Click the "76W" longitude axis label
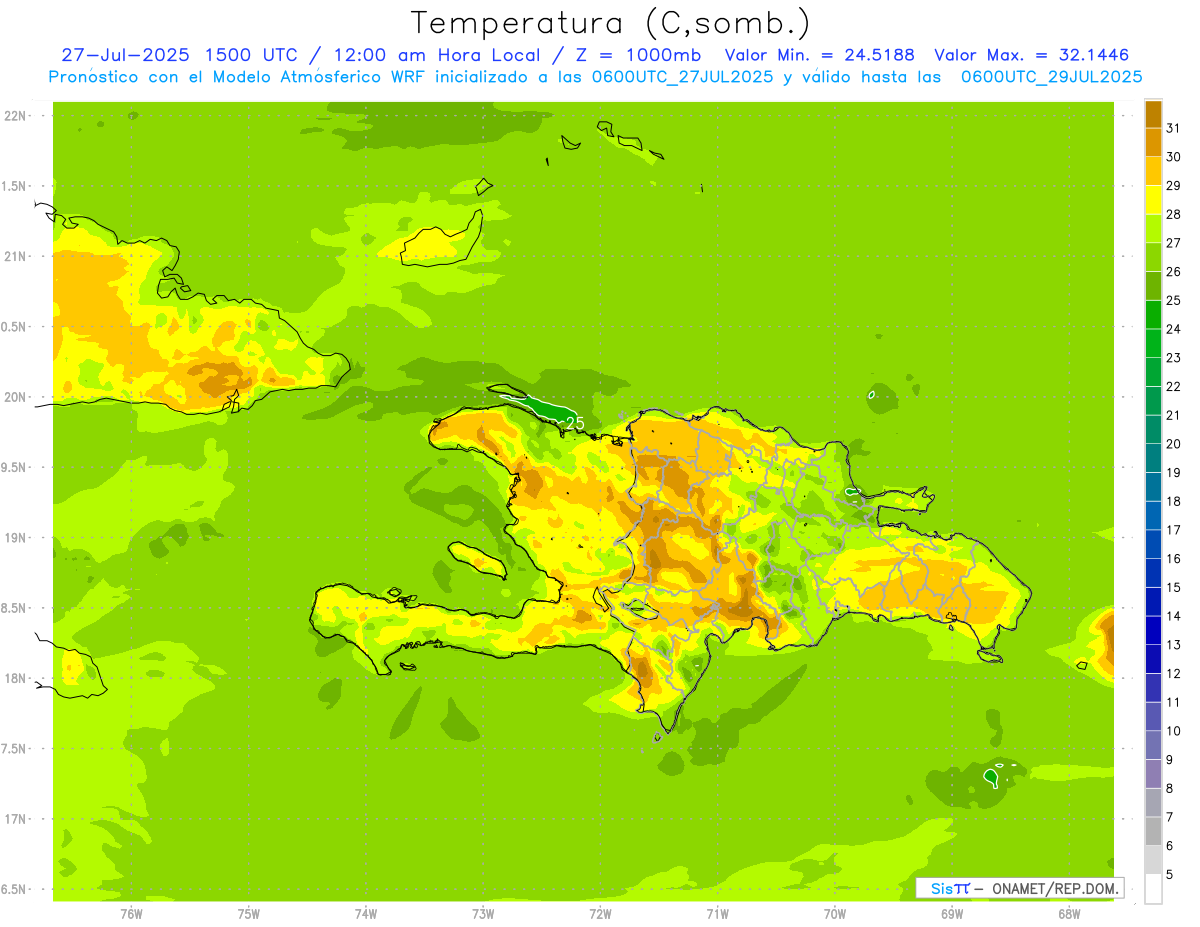This screenshot has width=1200, height=927. coord(131,913)
